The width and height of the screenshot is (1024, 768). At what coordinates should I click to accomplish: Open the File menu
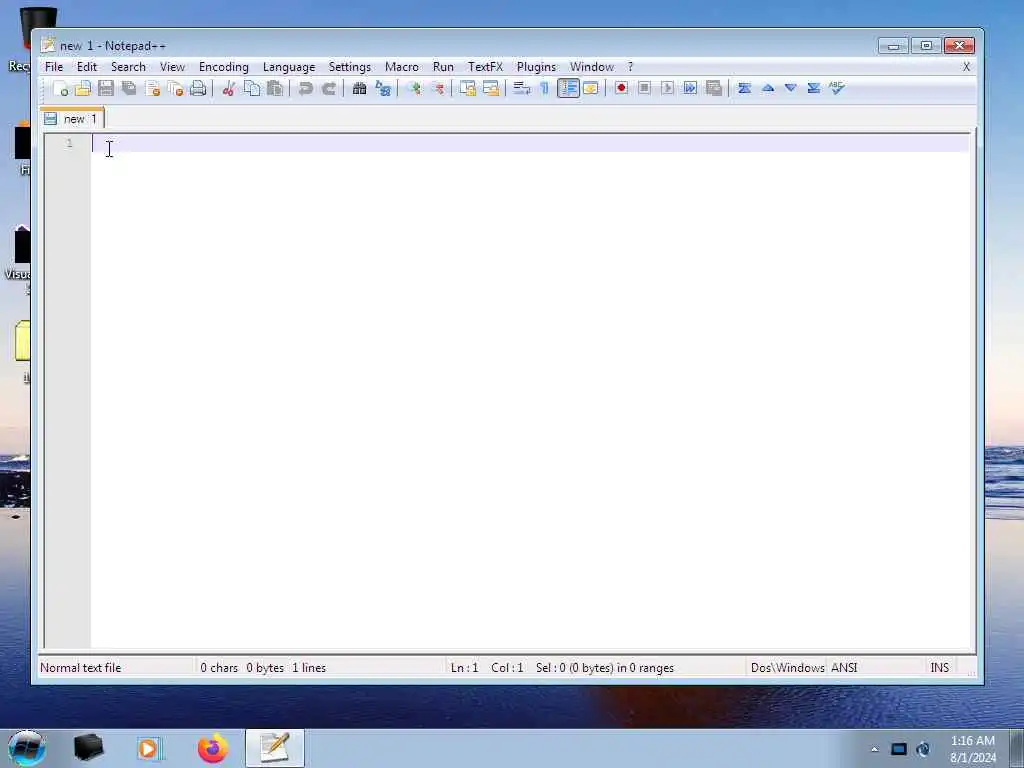(x=54, y=67)
